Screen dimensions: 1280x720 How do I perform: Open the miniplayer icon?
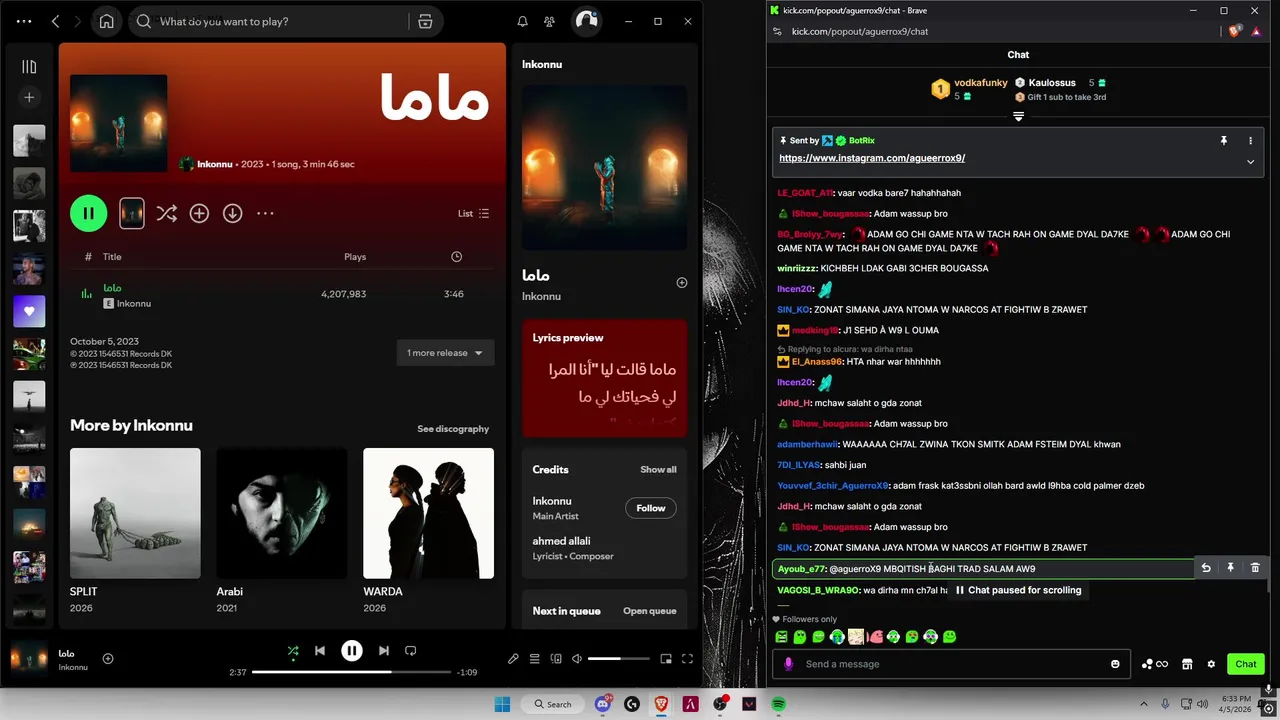pos(666,659)
